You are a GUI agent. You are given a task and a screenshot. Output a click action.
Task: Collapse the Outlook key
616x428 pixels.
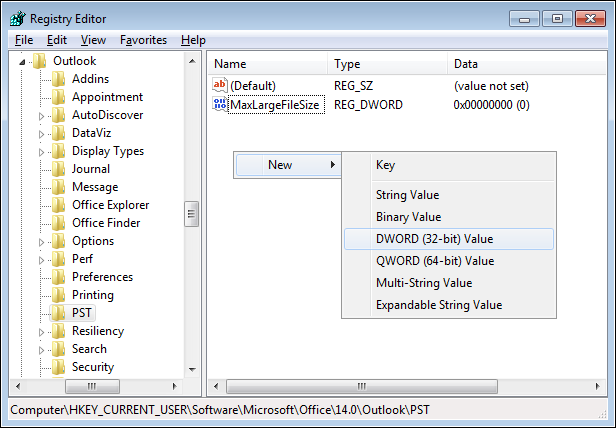(x=22, y=62)
